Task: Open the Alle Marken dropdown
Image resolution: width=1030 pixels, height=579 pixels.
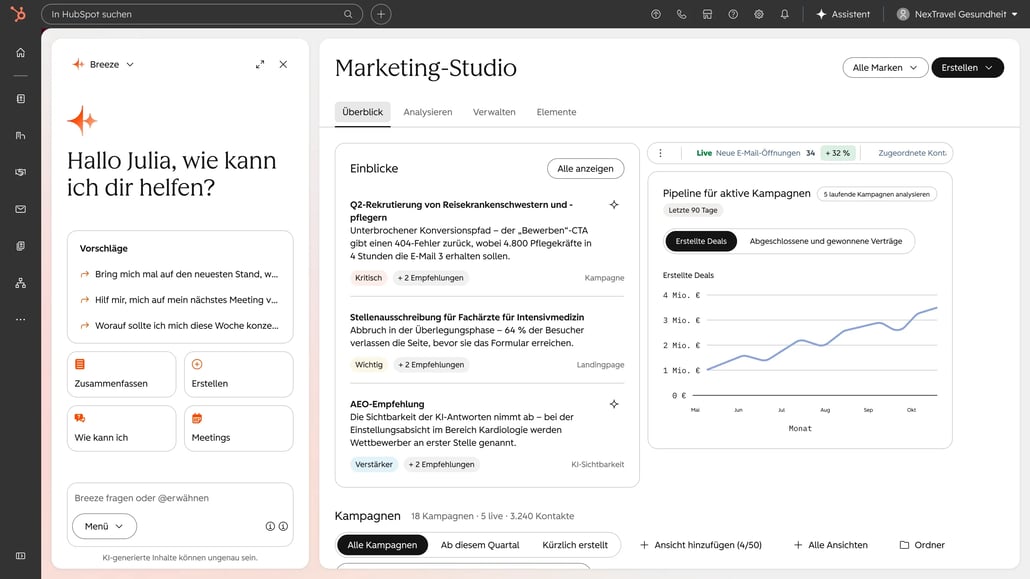Action: coord(885,68)
